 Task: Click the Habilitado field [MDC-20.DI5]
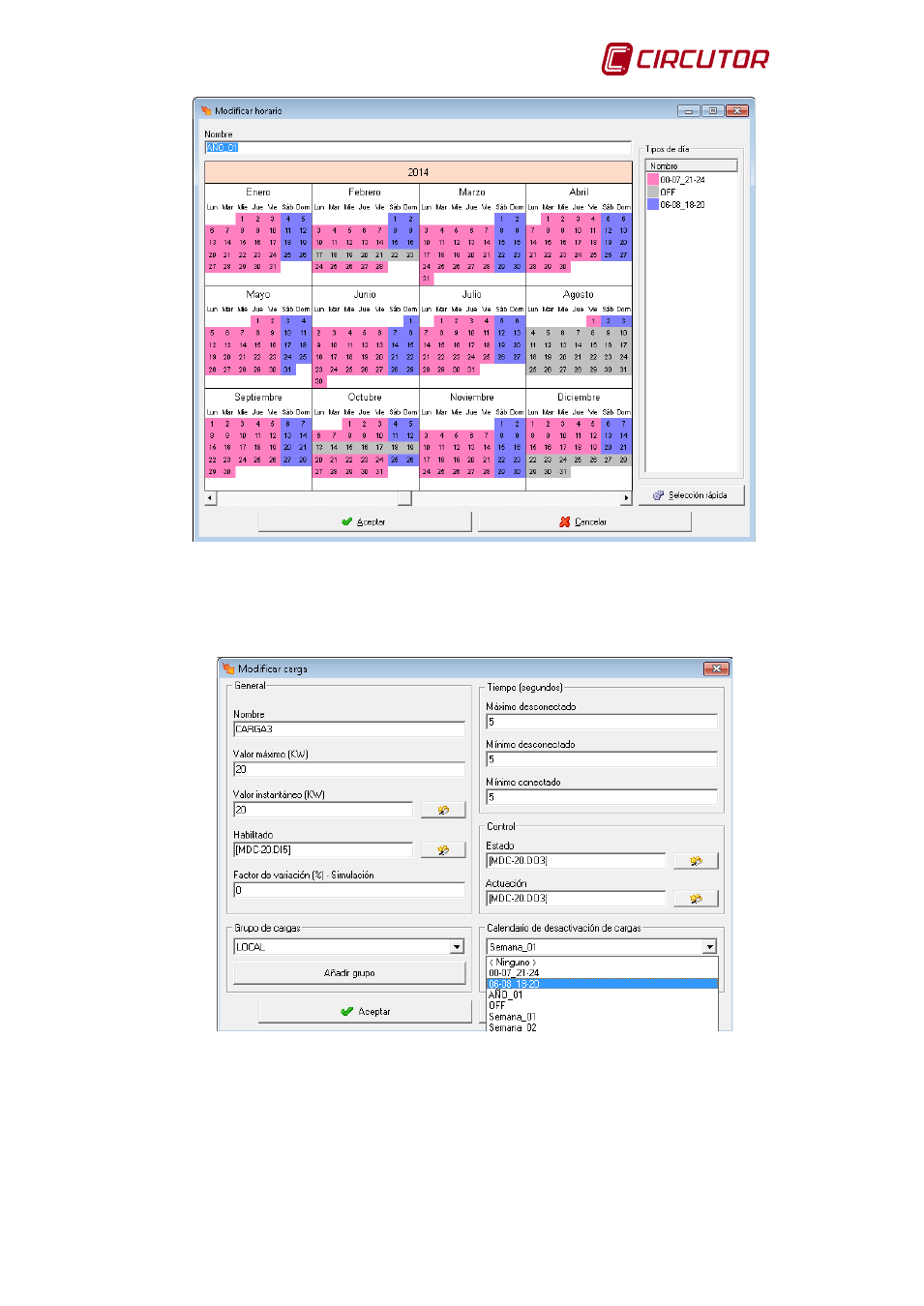pos(323,849)
